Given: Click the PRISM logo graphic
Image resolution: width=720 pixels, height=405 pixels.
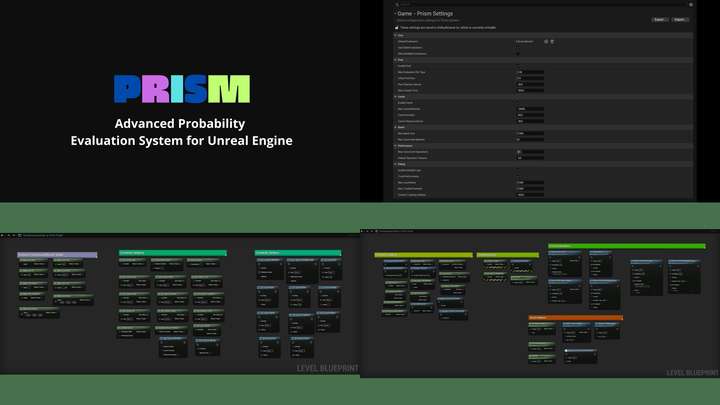Looking at the screenshot, I should tap(182, 89).
